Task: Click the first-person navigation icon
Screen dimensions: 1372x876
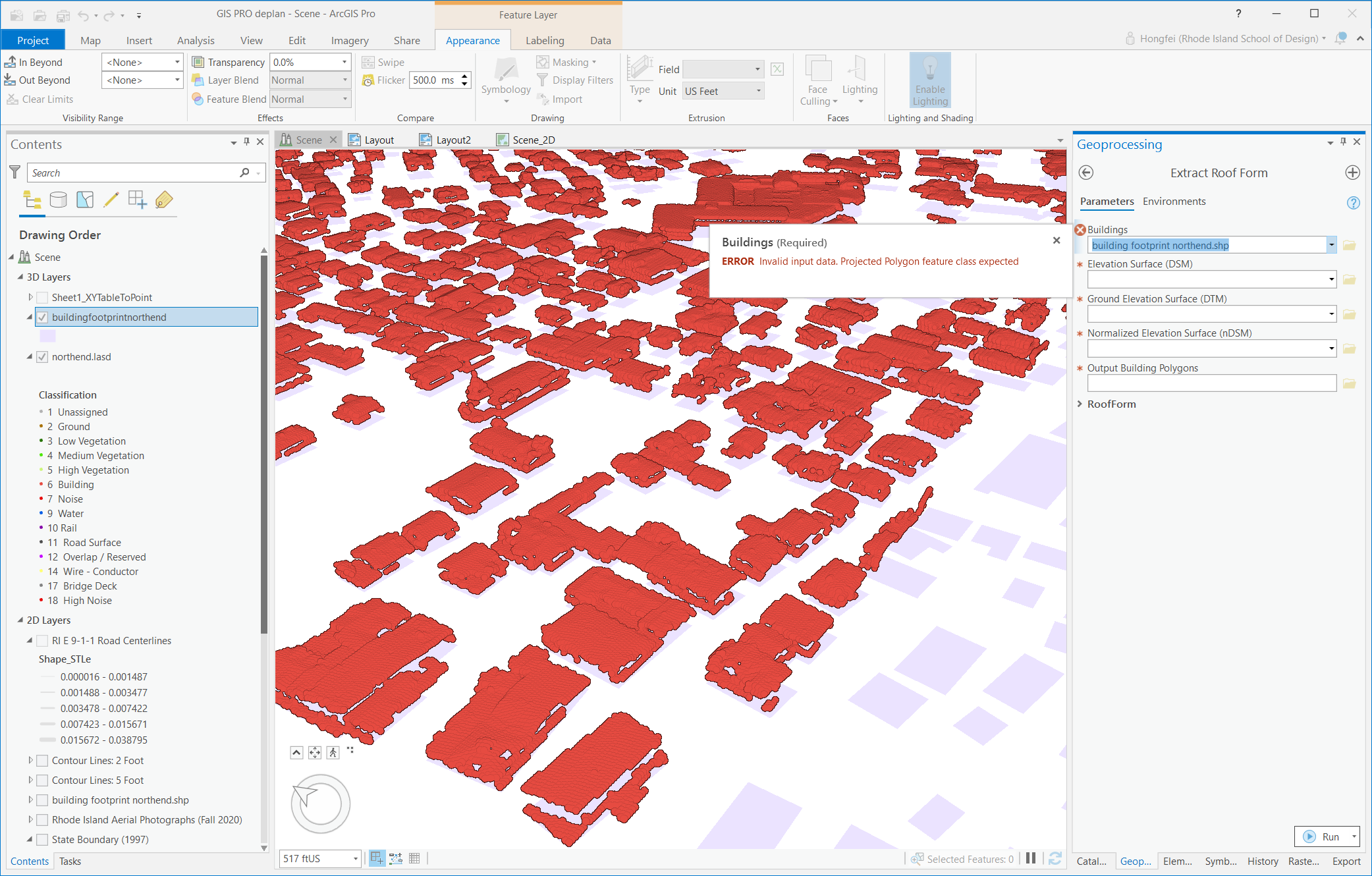Action: click(x=333, y=753)
